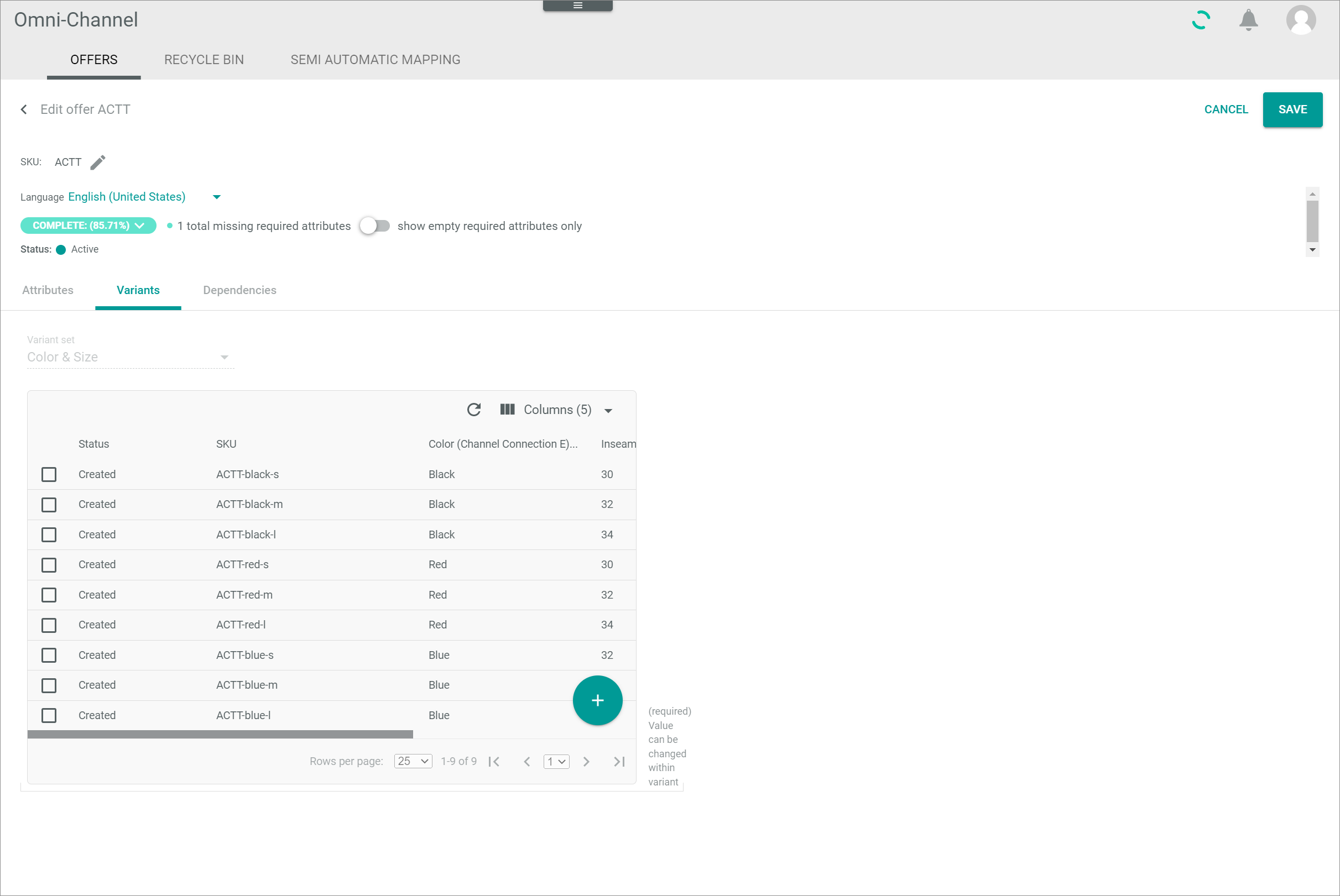Click the header panel vertical scrollbar thumb
This screenshot has width=1340, height=896.
click(1312, 221)
